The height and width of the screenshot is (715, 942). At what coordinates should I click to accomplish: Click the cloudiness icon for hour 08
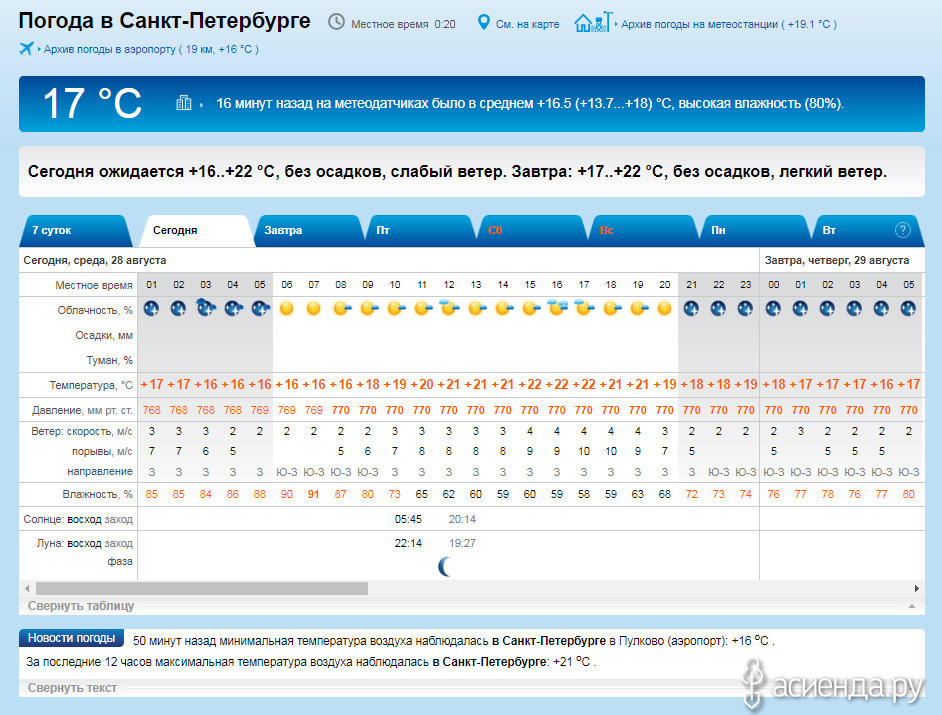(x=342, y=308)
